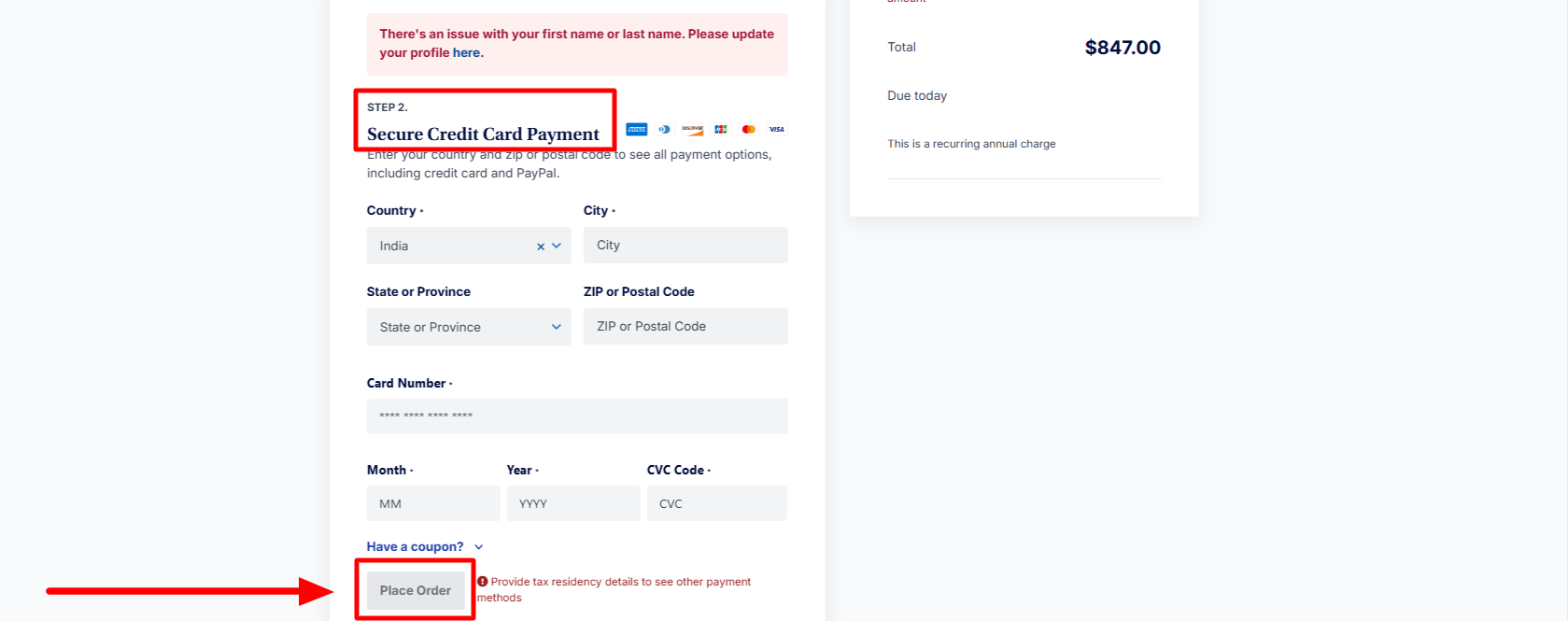Click into the Card Number field
1568x621 pixels.
click(577, 416)
